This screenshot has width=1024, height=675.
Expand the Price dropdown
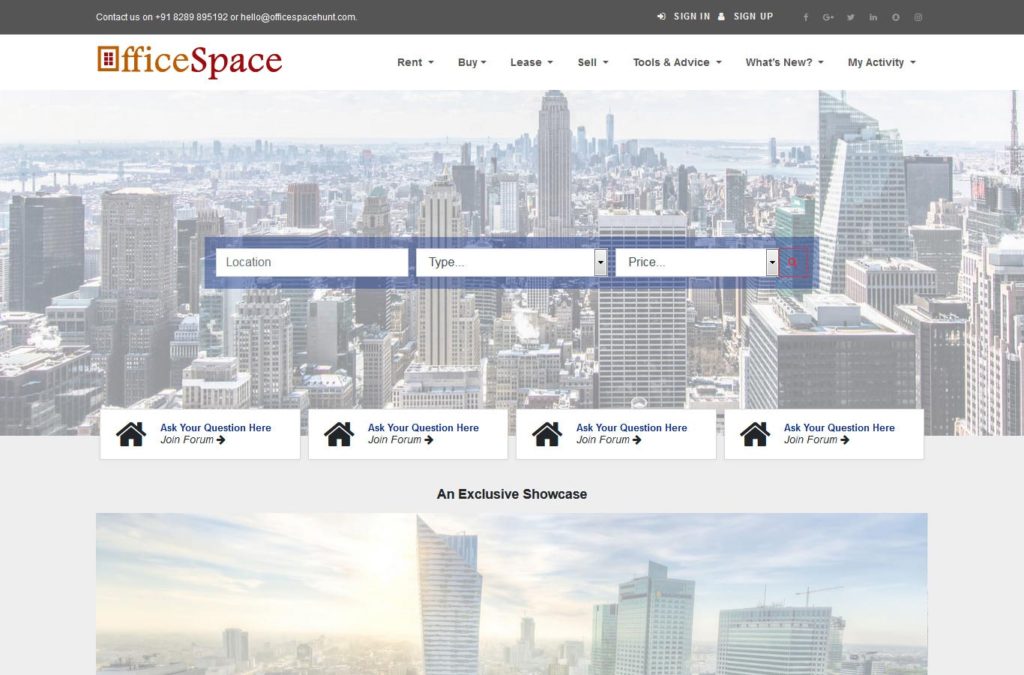coord(696,262)
